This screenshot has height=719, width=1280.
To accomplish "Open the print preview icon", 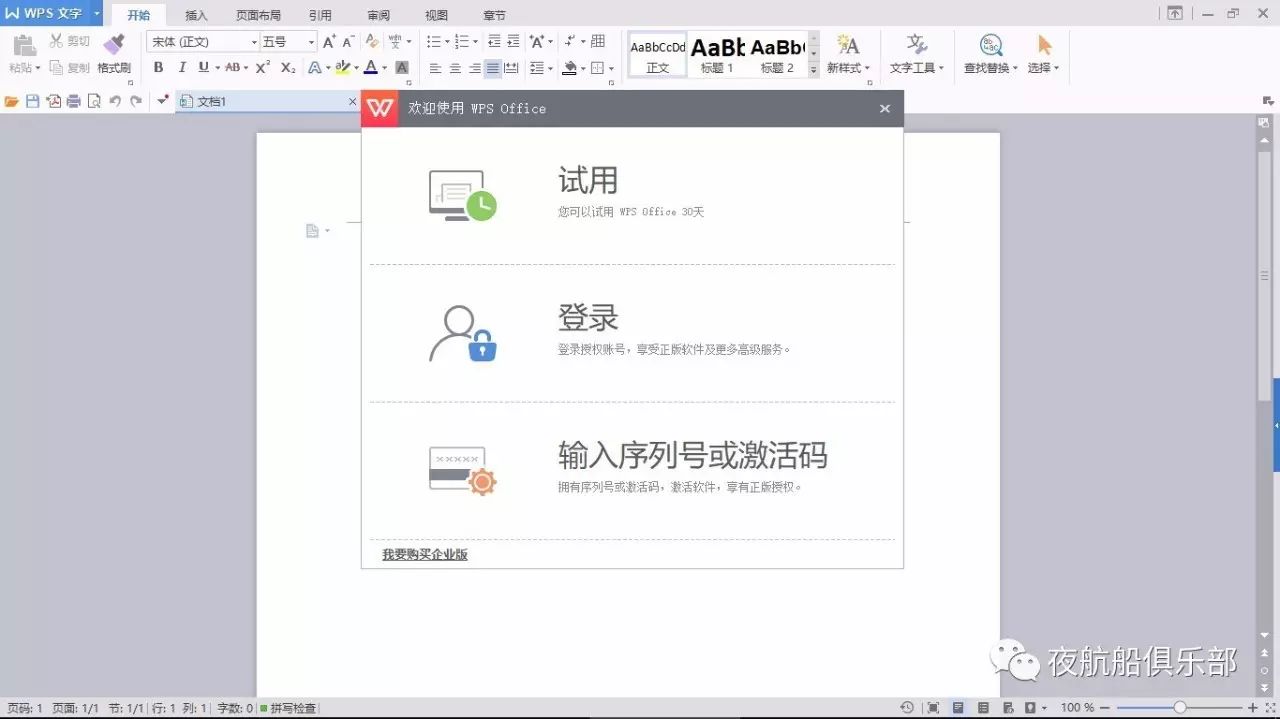I will pyautogui.click(x=93, y=100).
